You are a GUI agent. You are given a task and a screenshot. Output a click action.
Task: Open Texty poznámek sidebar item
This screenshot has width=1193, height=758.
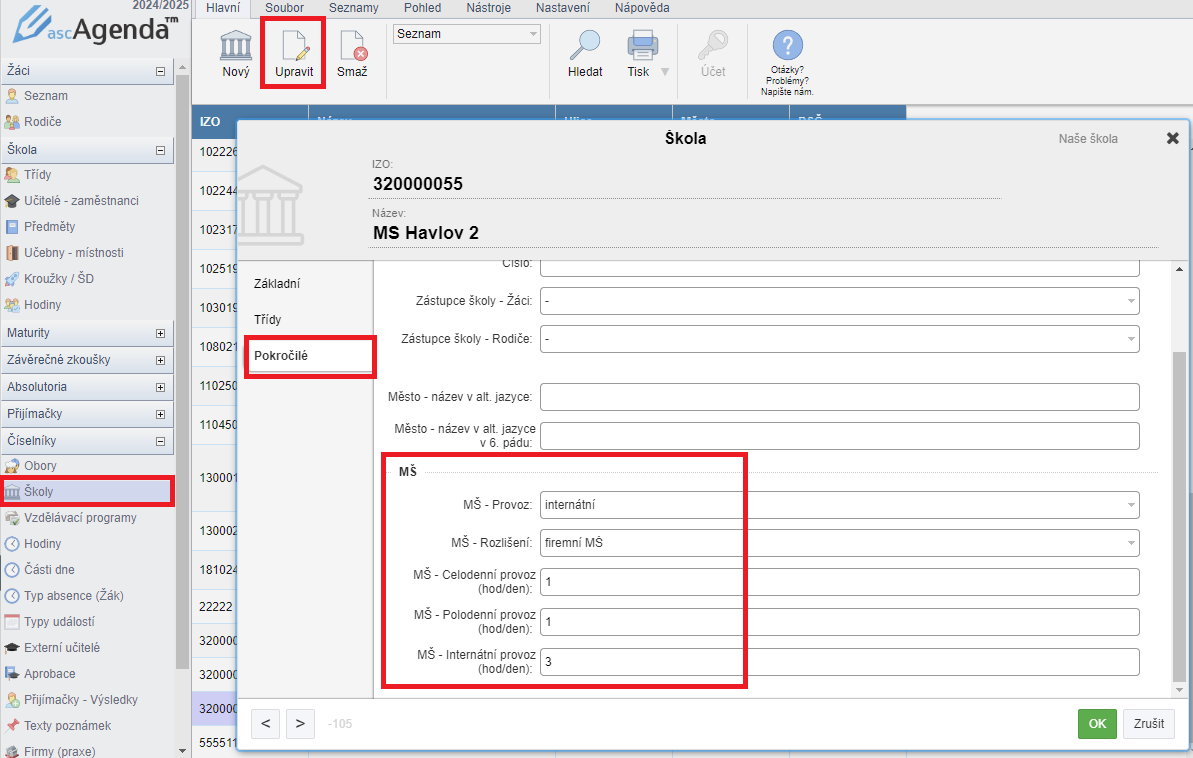67,725
